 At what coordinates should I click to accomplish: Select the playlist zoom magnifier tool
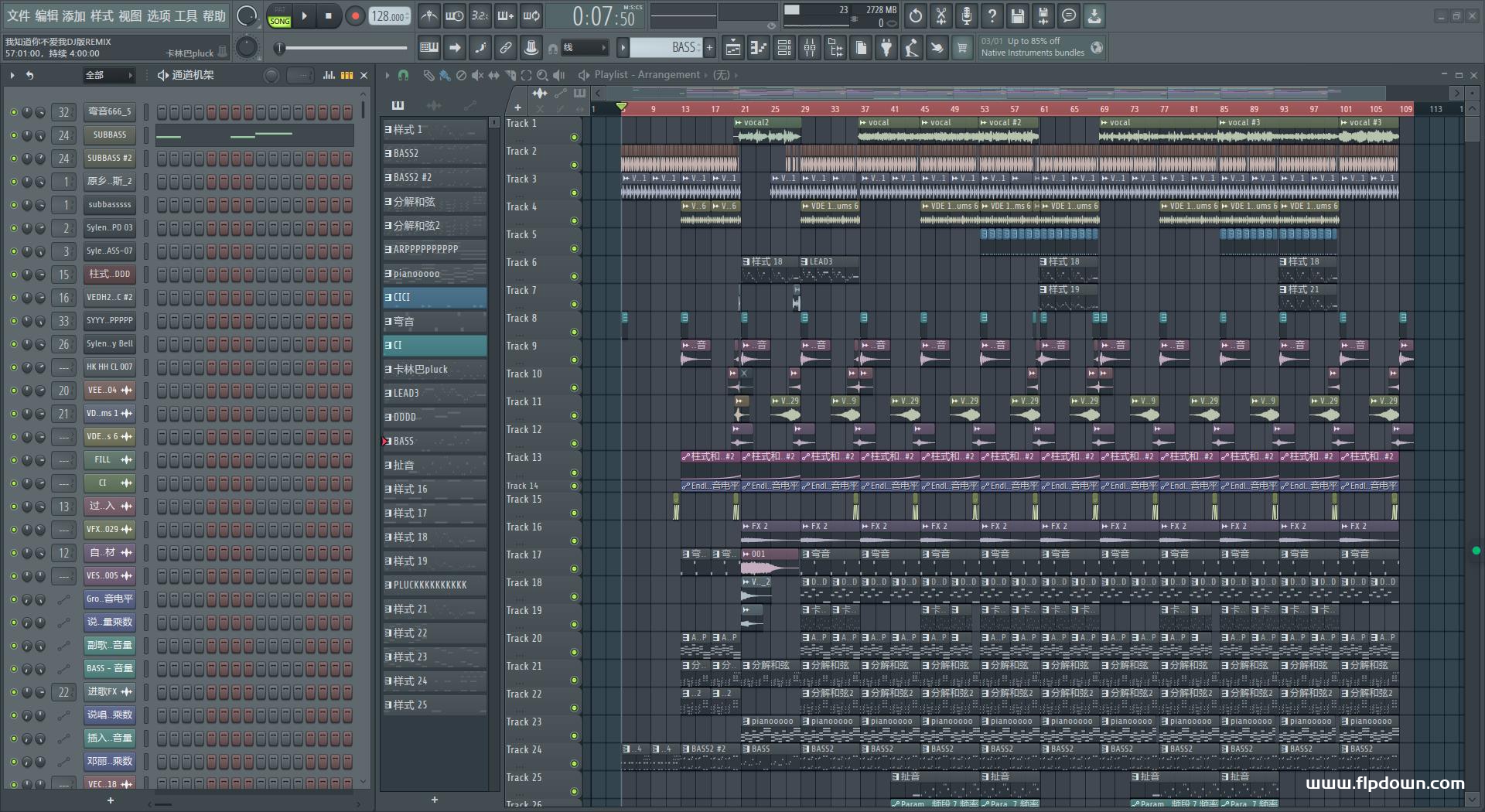542,75
